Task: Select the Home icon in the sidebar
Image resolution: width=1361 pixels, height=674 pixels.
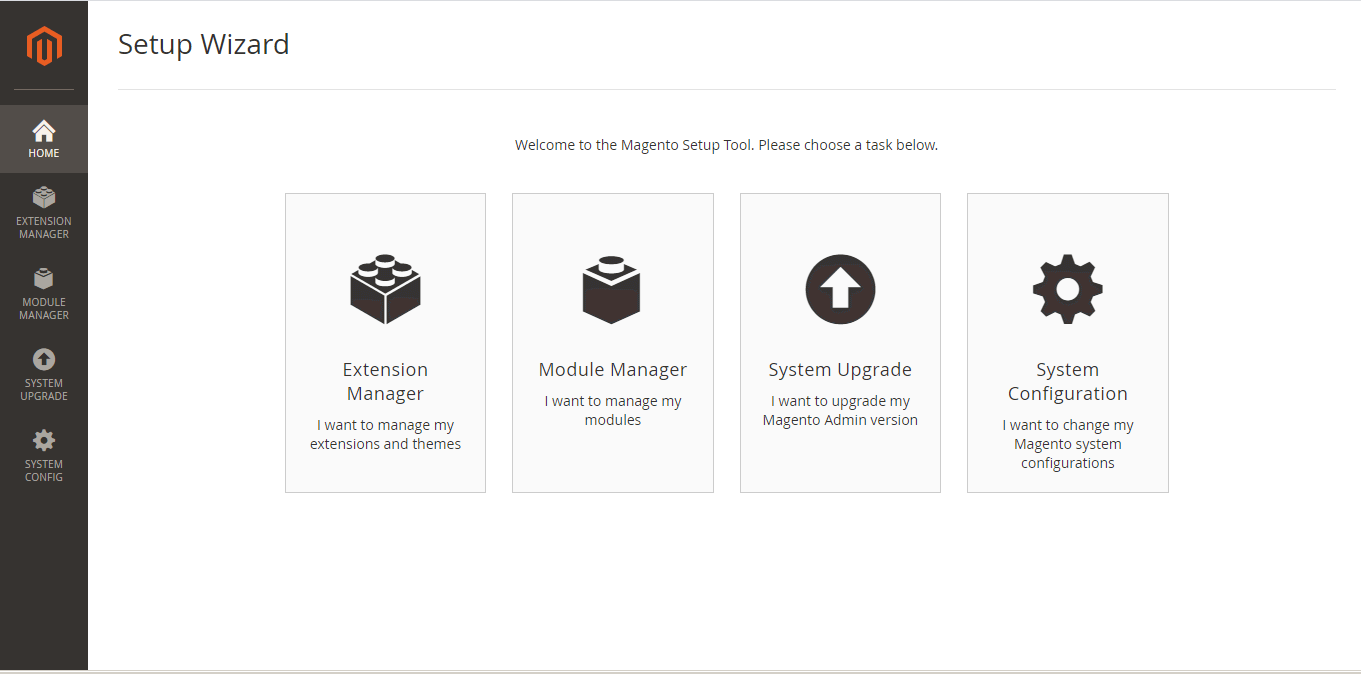Action: [44, 138]
